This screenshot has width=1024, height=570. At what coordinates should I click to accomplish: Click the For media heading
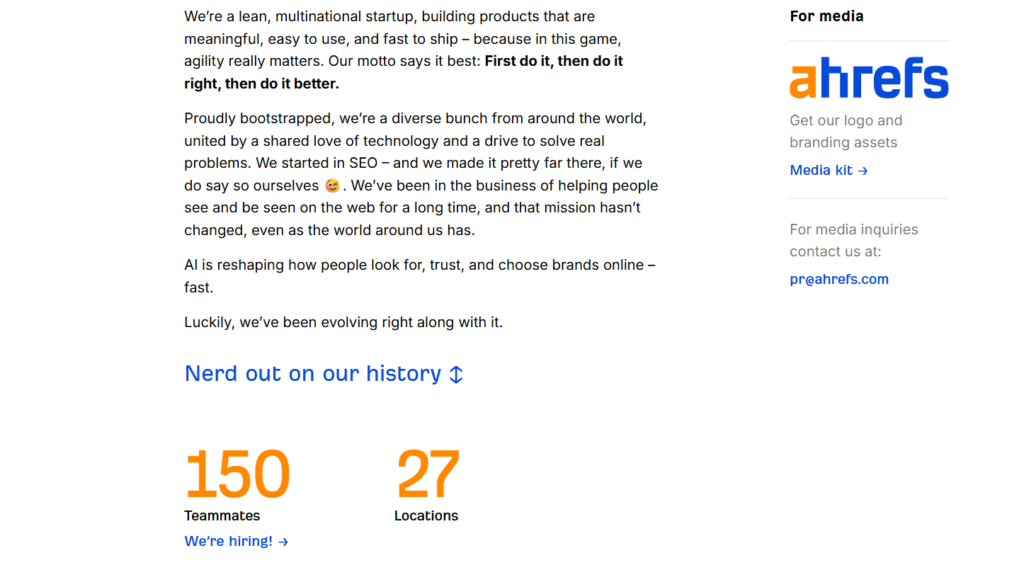(826, 16)
